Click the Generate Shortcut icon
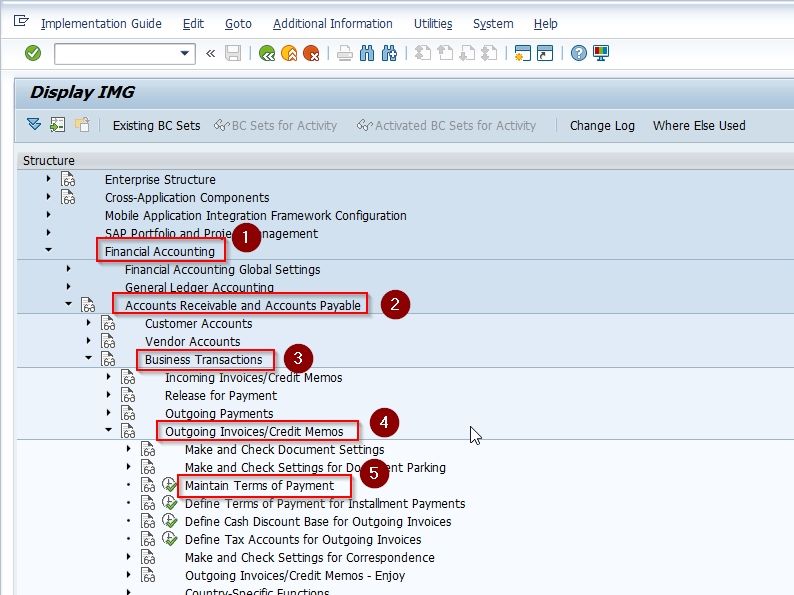 point(545,53)
